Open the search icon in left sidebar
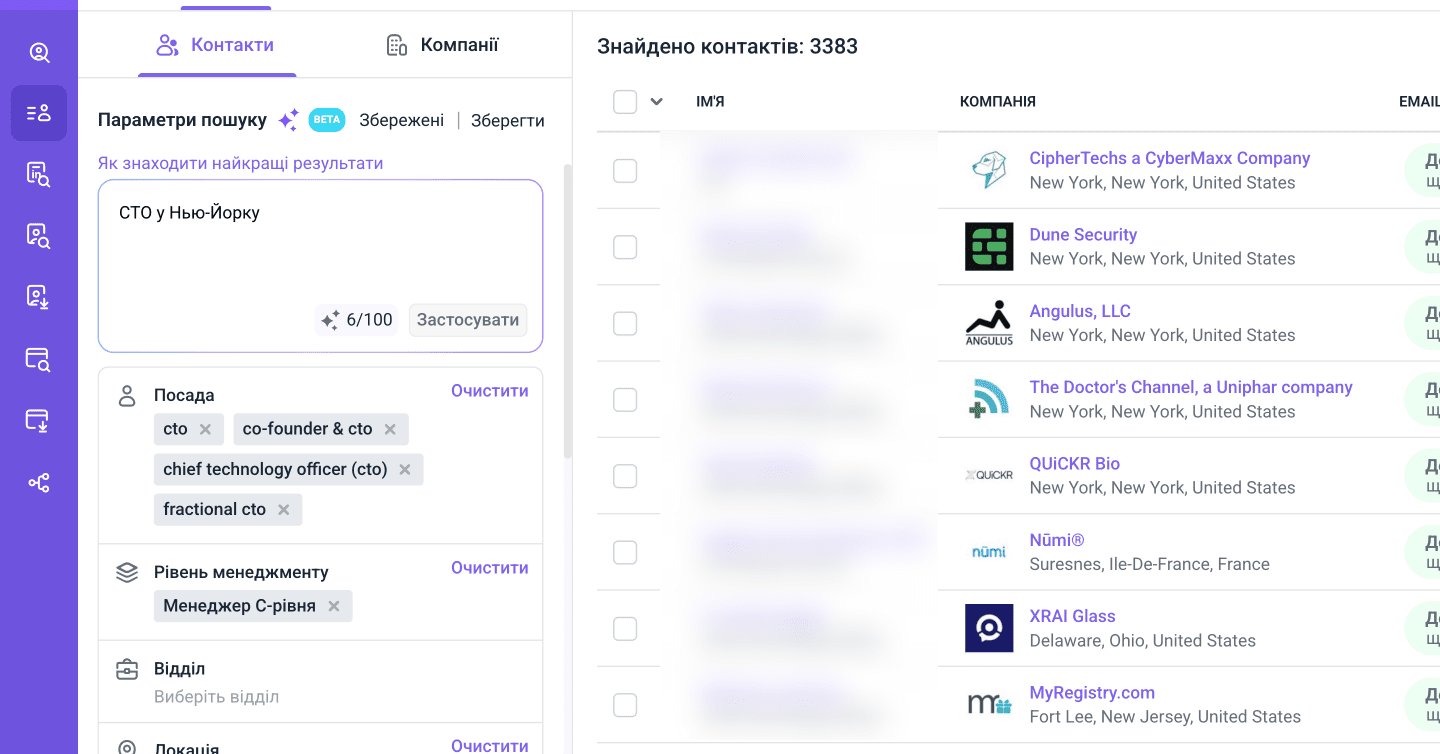 pos(39,53)
